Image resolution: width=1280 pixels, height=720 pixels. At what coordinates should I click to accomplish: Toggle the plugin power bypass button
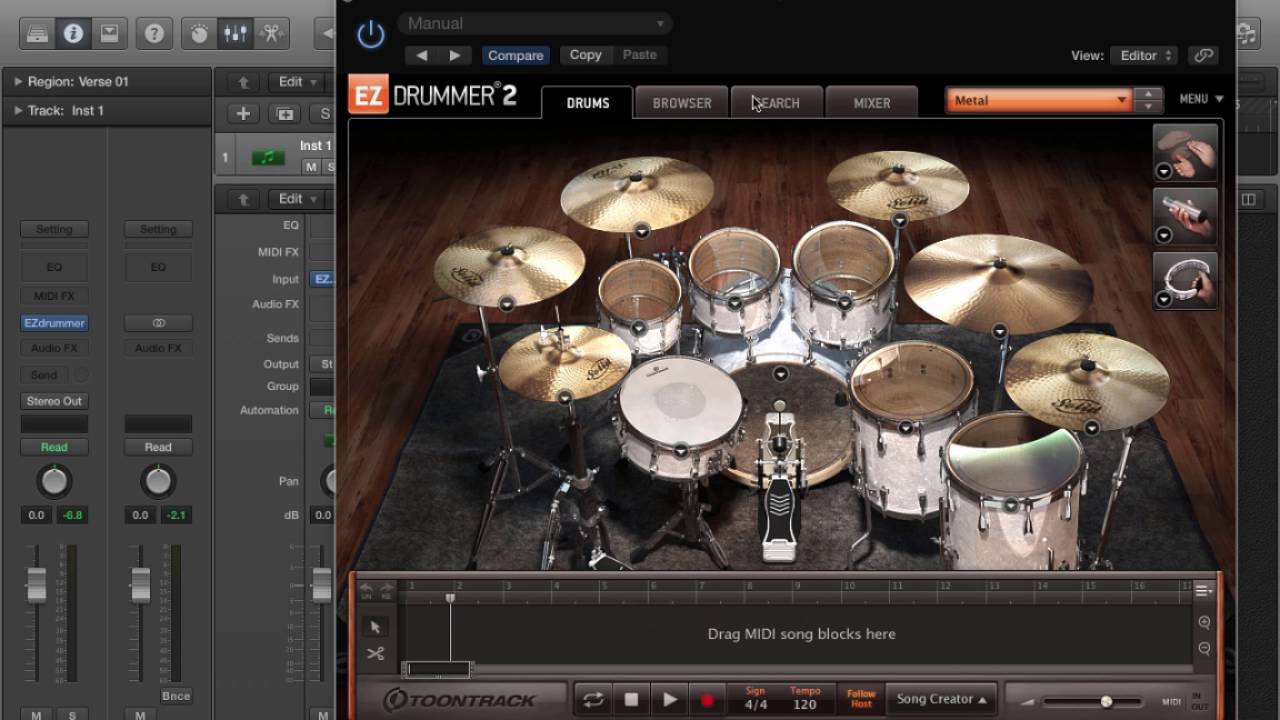point(371,35)
